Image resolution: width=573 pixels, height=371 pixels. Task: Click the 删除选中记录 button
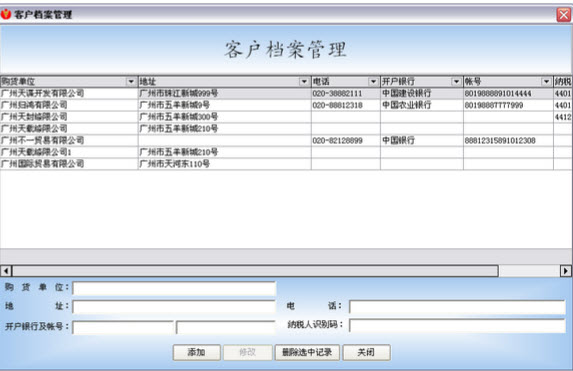click(307, 352)
